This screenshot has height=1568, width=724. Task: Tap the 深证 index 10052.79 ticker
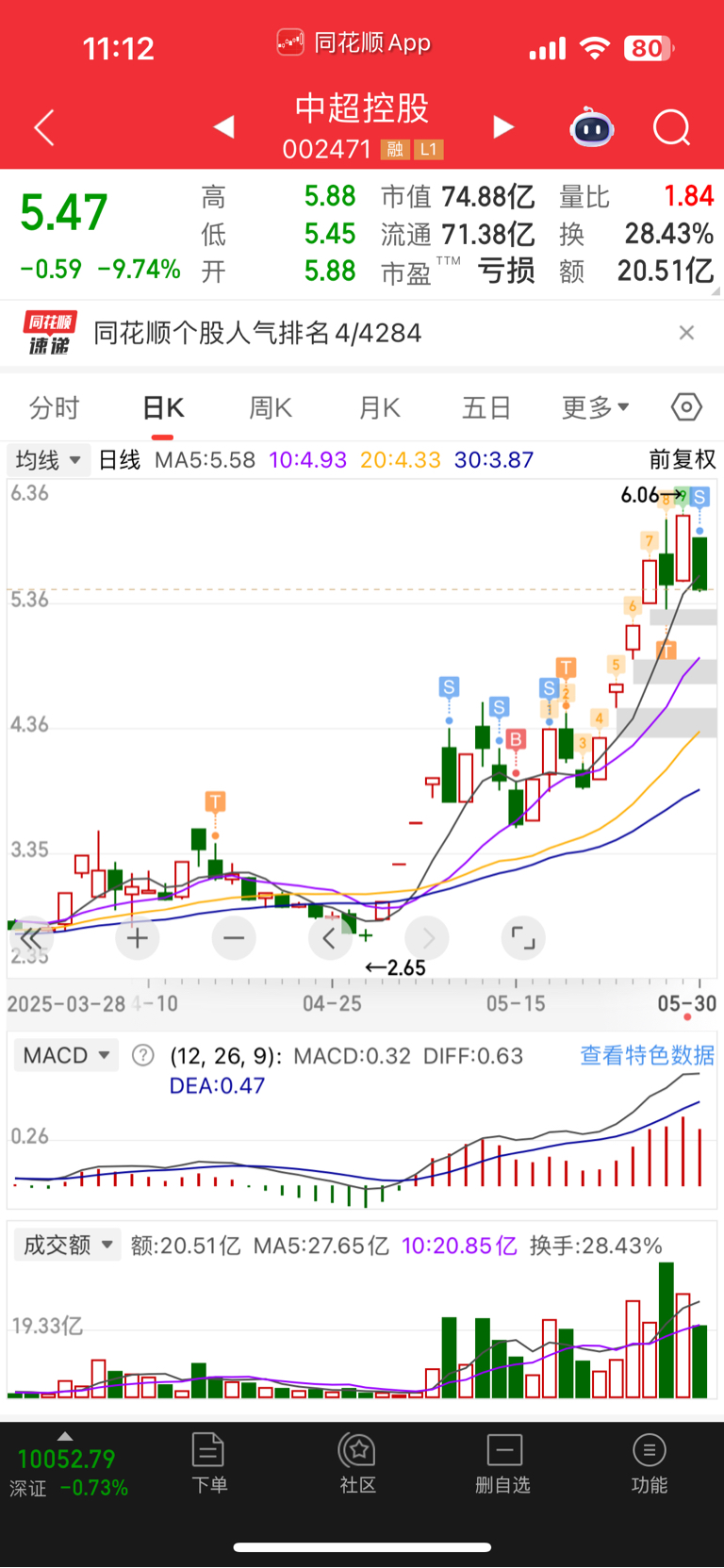click(x=66, y=1473)
